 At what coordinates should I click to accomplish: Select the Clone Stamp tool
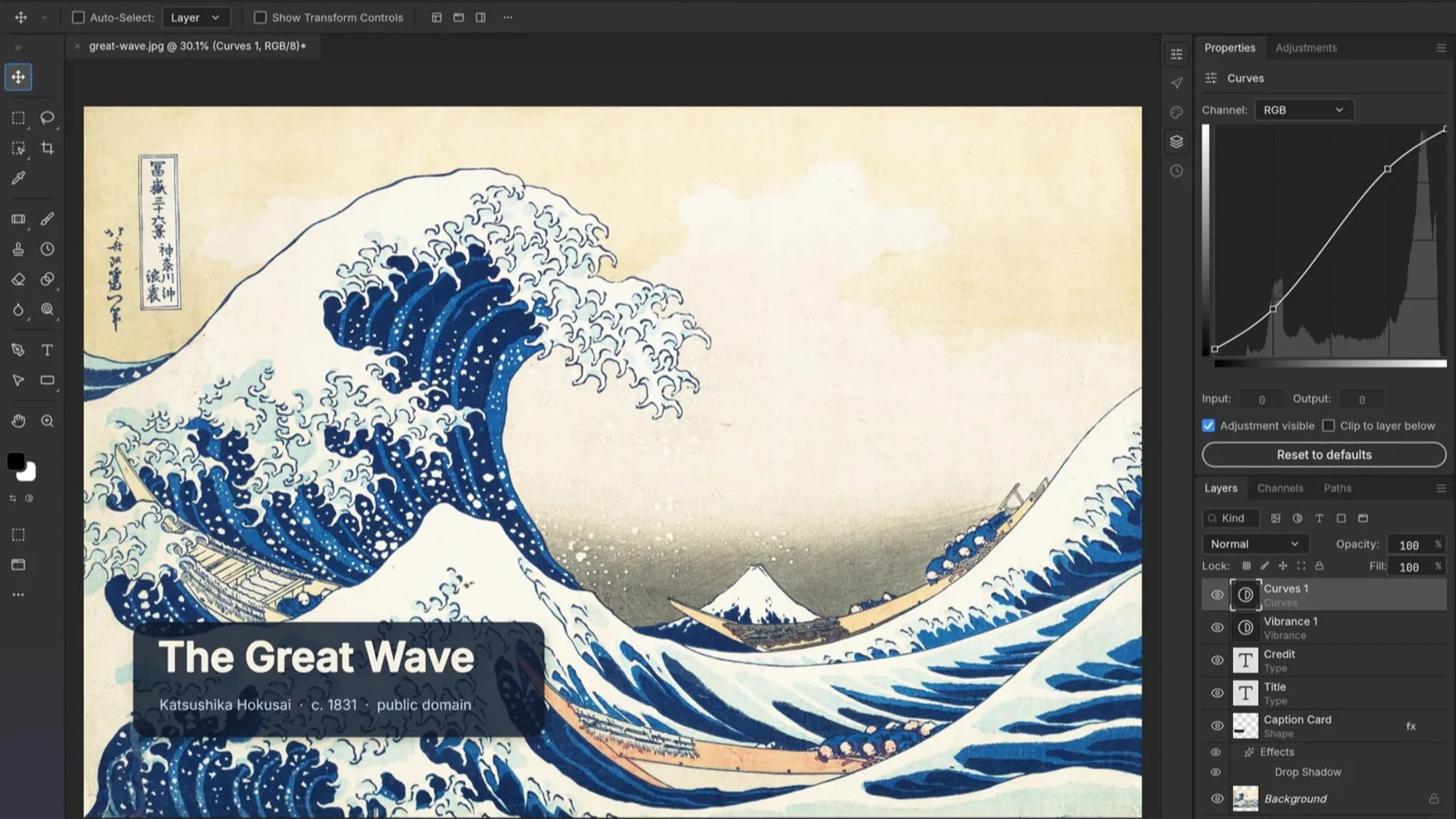[18, 249]
